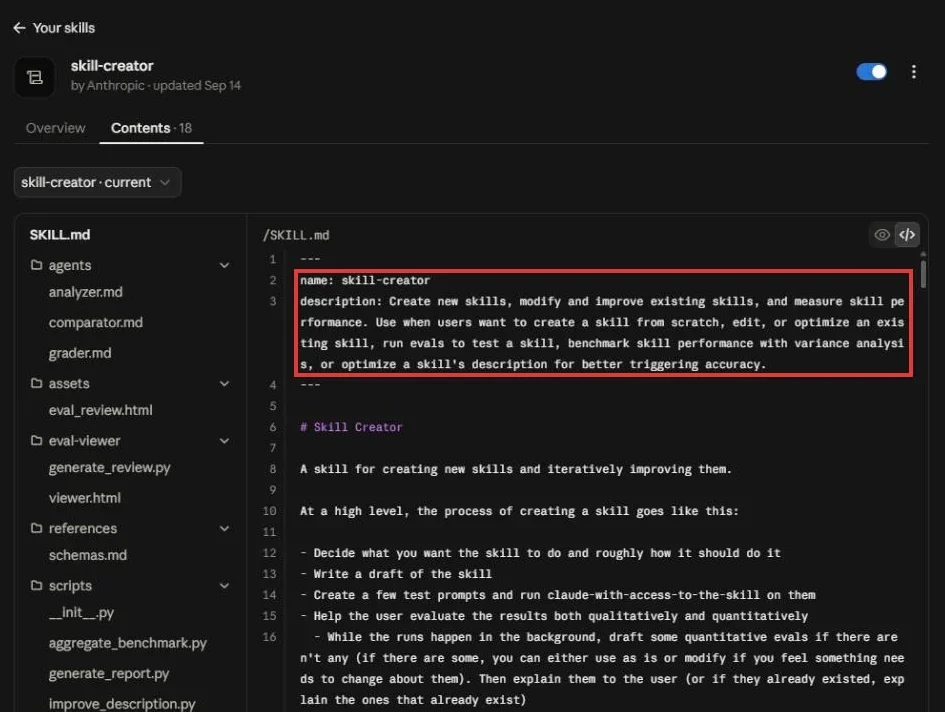Go back using the Your skills arrow
Viewport: 945px width, 712px height.
click(19, 28)
